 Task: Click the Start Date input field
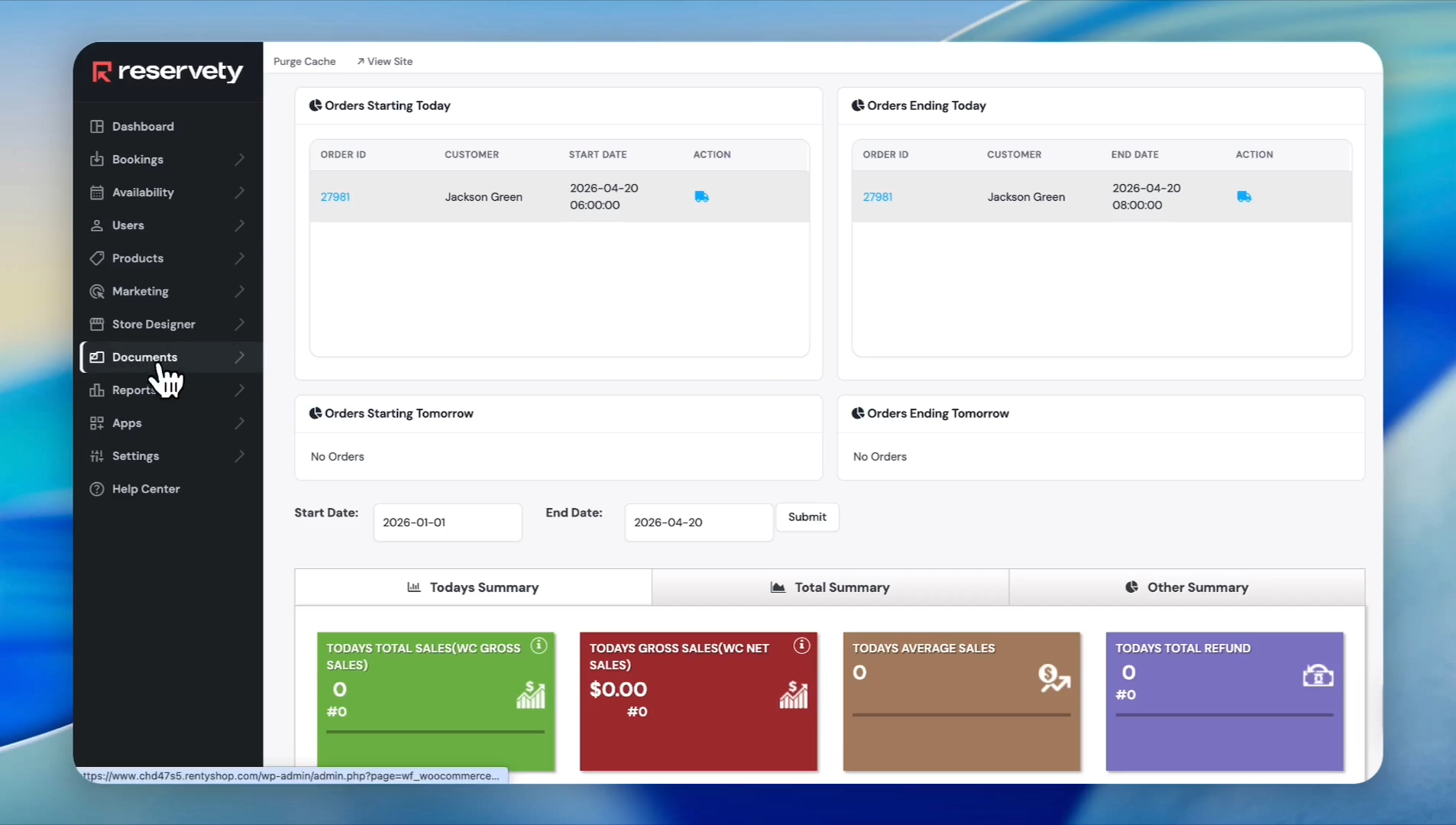point(448,522)
